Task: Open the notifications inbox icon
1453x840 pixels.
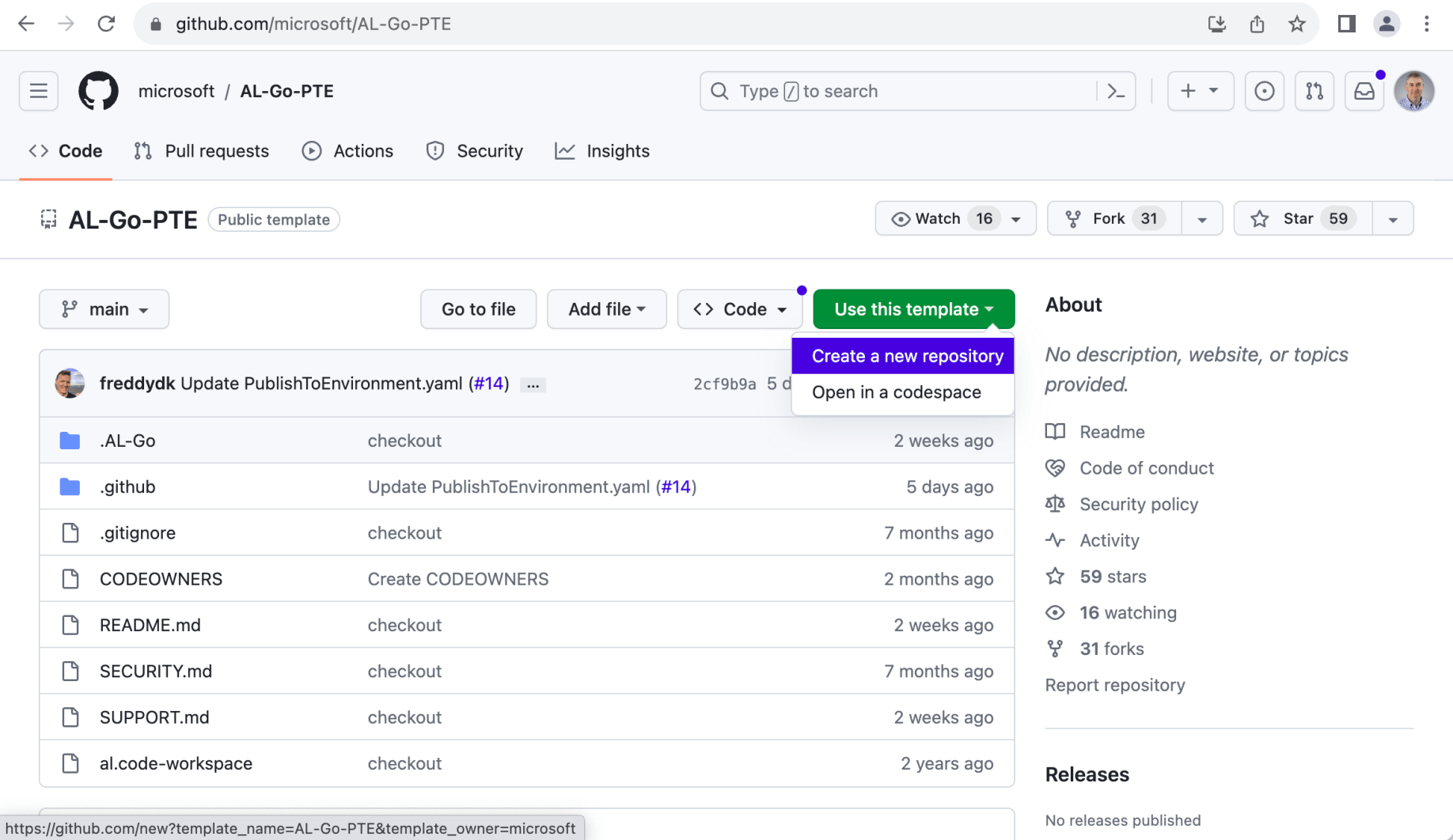Action: (x=1364, y=91)
